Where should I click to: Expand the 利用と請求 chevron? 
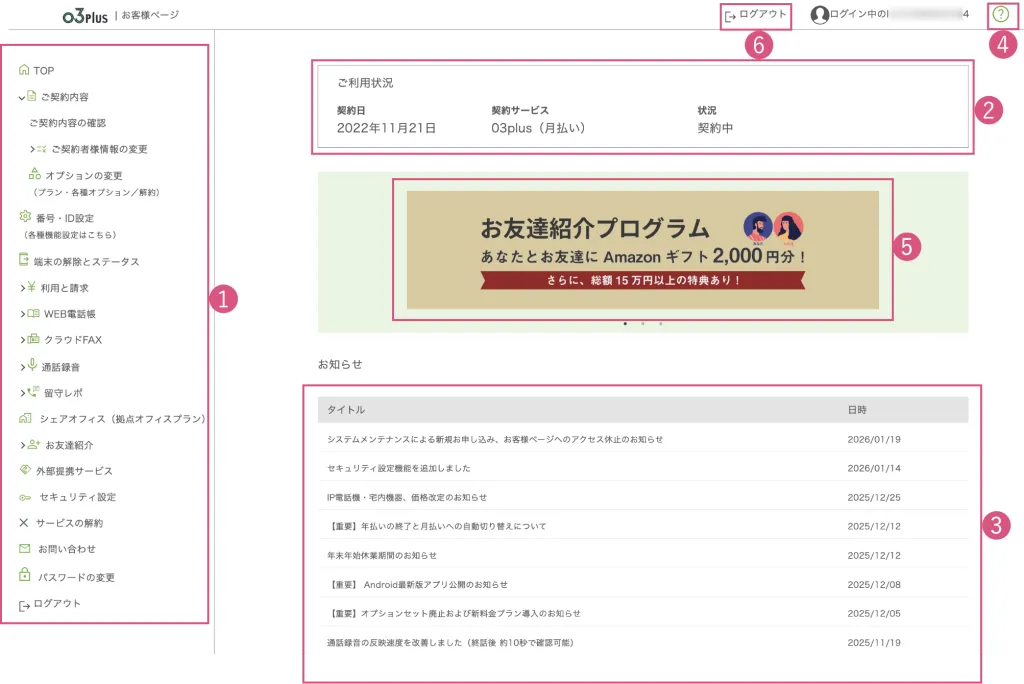(23, 287)
